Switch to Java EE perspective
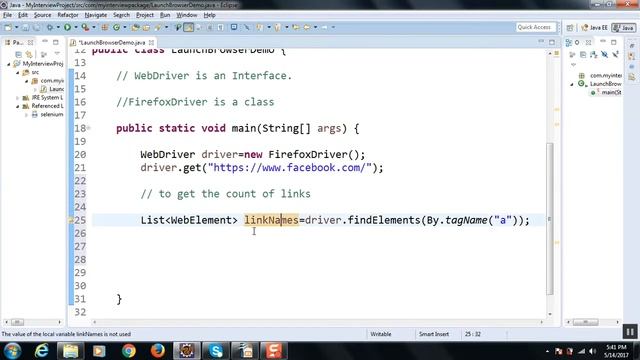640x360 pixels. [x=594, y=28]
